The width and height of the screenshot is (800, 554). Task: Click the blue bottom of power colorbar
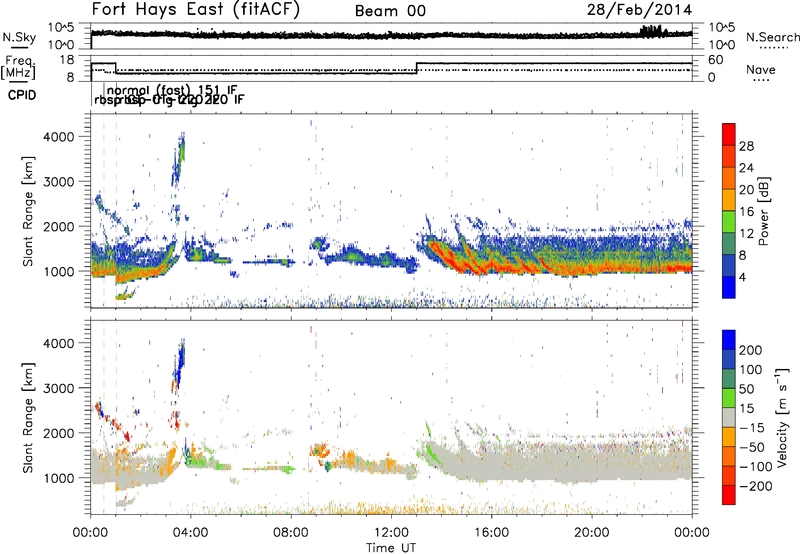(x=729, y=287)
